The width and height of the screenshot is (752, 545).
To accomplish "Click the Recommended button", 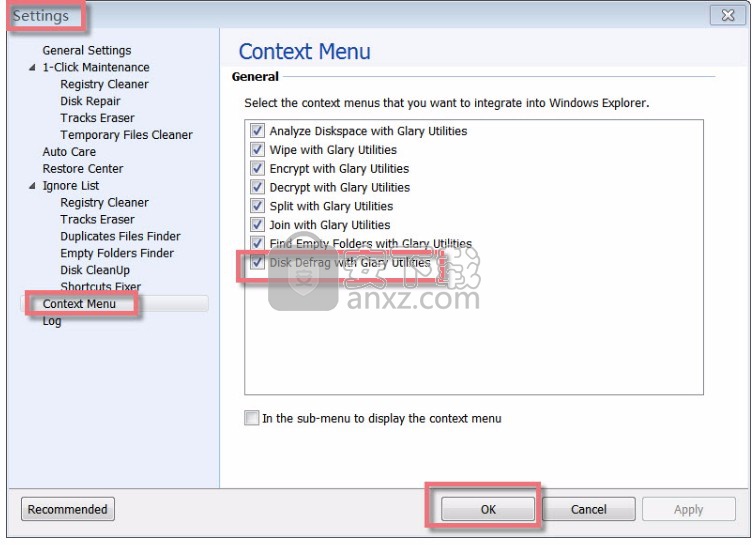I will [68, 509].
